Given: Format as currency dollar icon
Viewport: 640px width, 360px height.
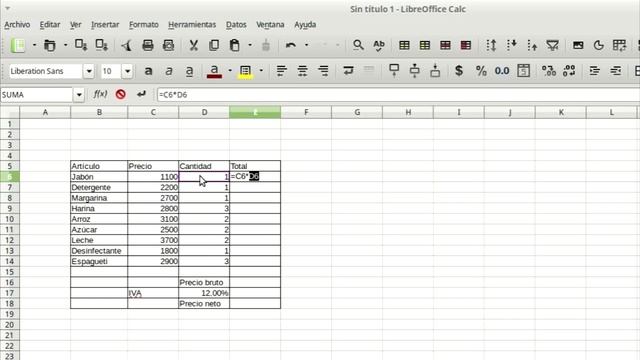Looking at the screenshot, I should pos(459,71).
